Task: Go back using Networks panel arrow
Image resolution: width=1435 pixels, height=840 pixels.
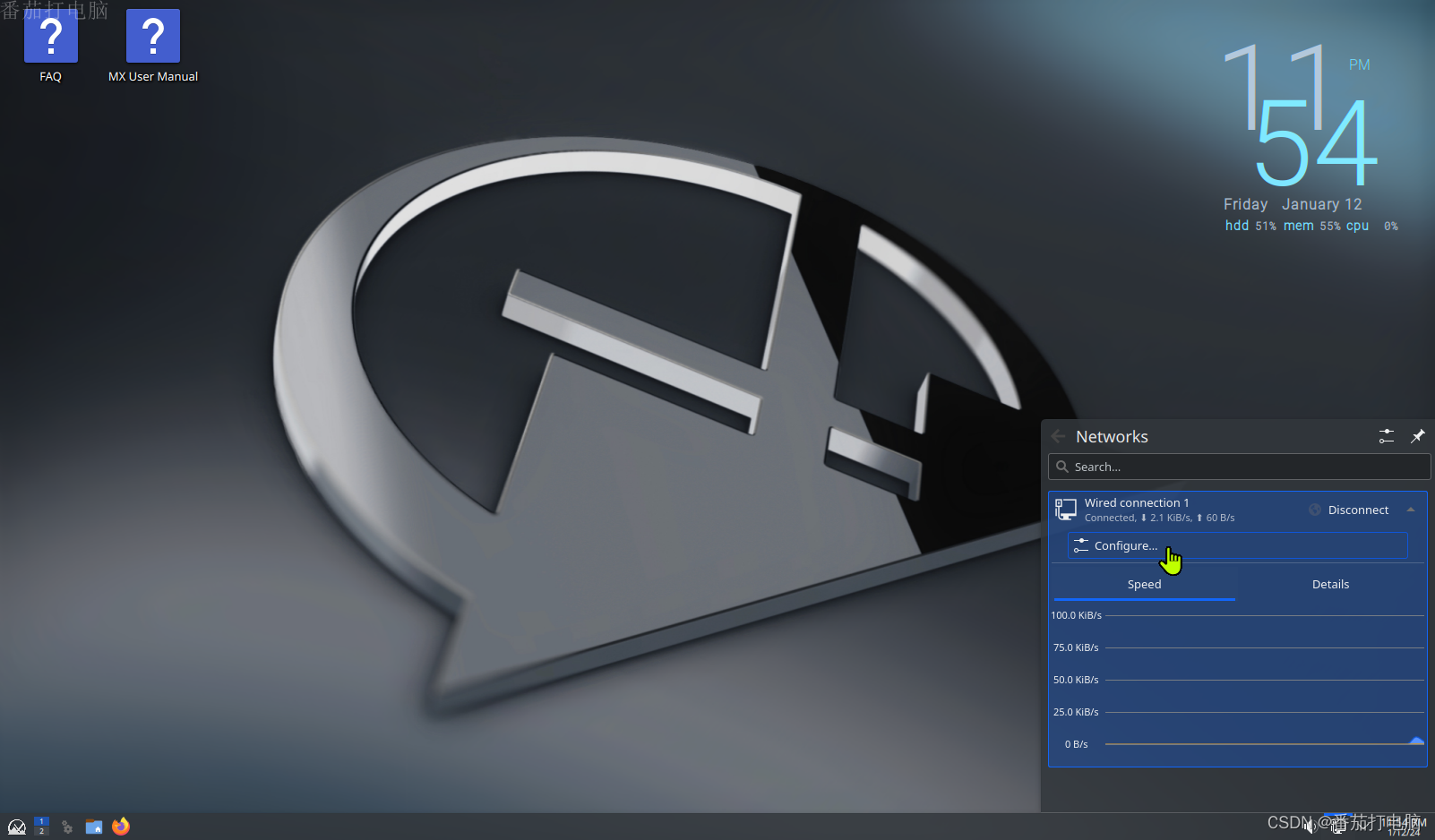Action: pos(1059,436)
